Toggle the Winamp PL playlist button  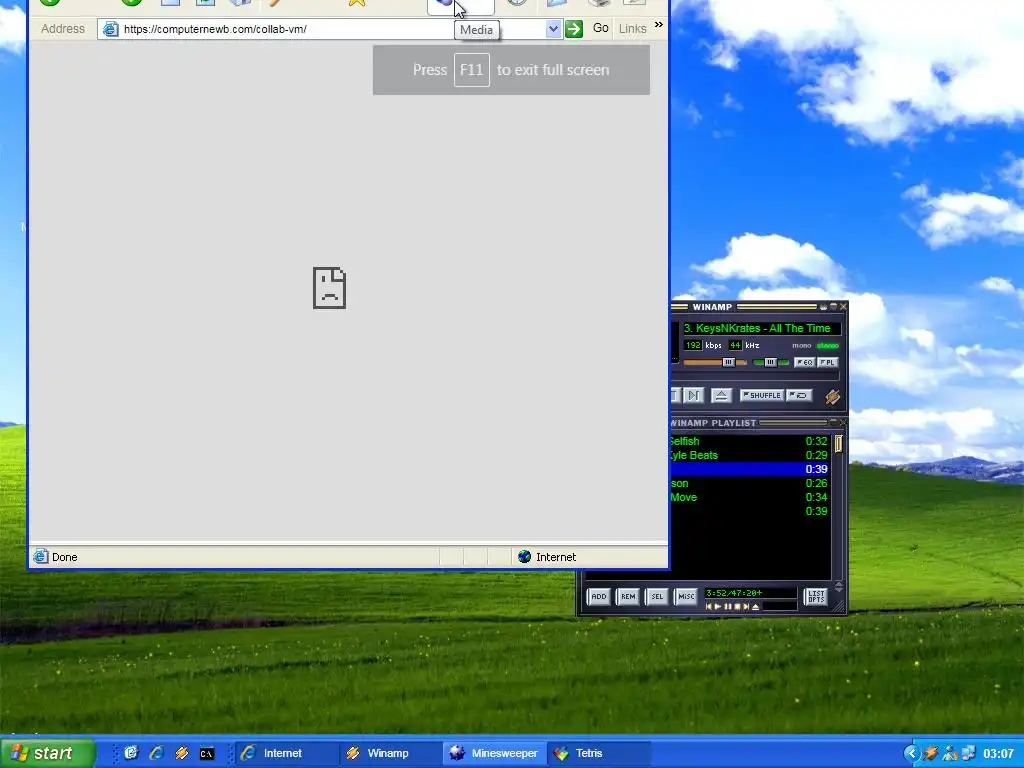(827, 362)
